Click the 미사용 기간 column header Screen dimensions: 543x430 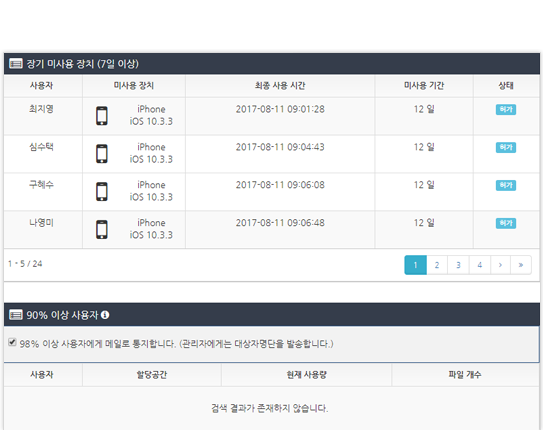[x=424, y=86]
